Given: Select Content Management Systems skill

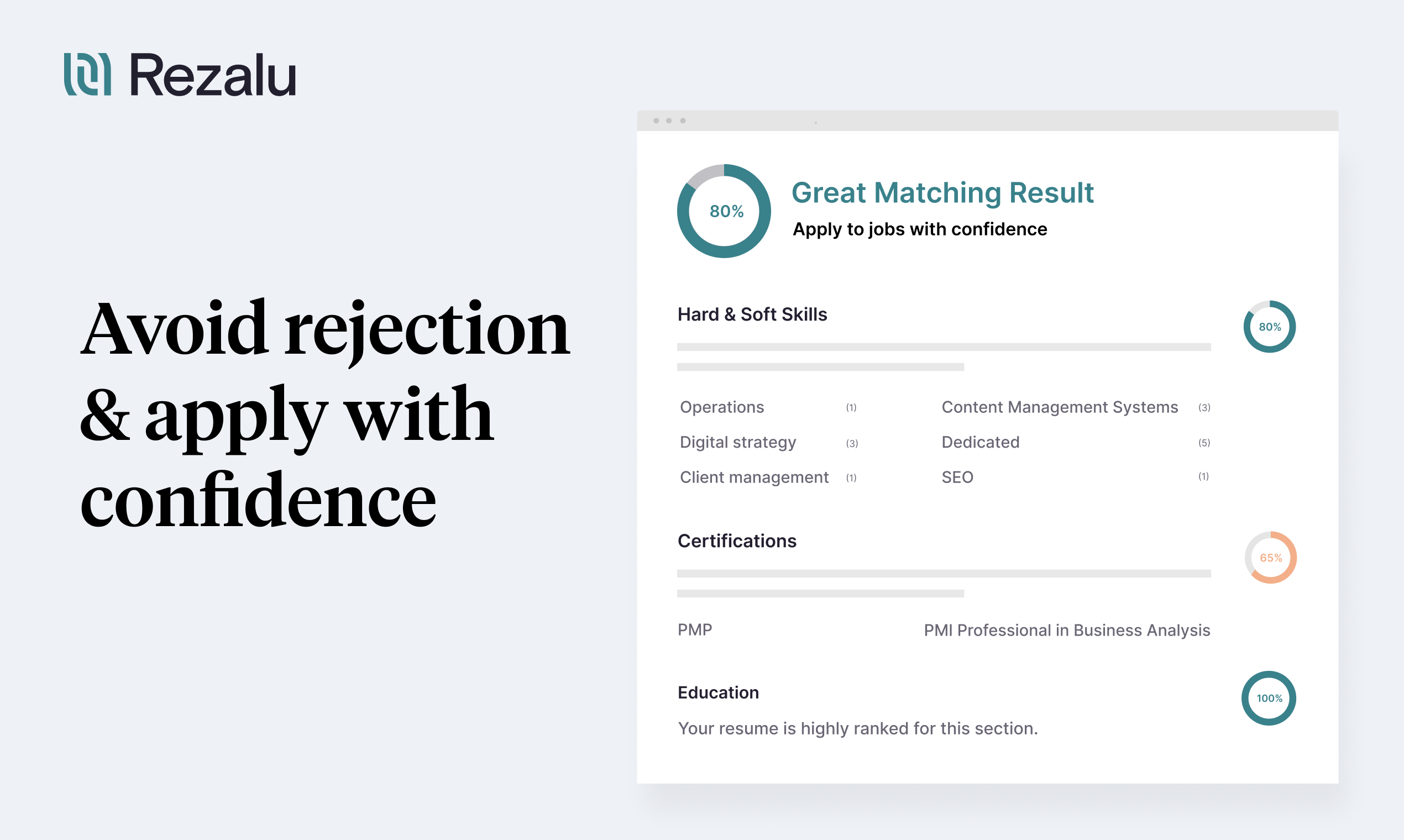Looking at the screenshot, I should (x=1059, y=407).
